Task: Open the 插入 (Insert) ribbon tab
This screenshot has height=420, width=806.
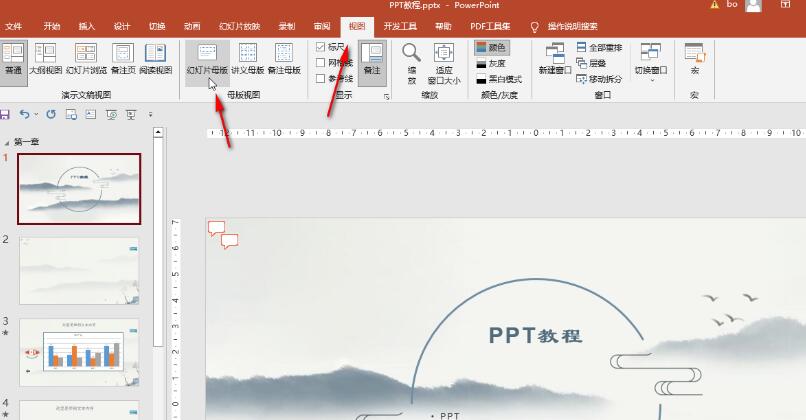Action: pyautogui.click(x=87, y=25)
